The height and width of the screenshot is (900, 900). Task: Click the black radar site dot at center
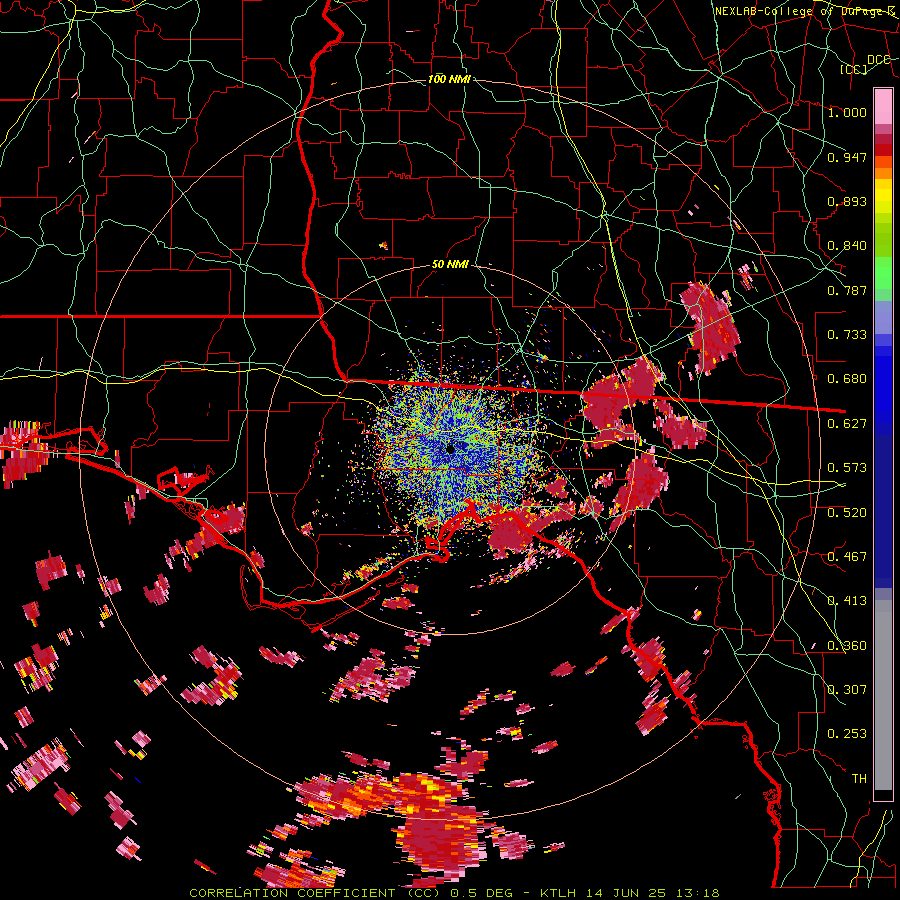(x=451, y=449)
